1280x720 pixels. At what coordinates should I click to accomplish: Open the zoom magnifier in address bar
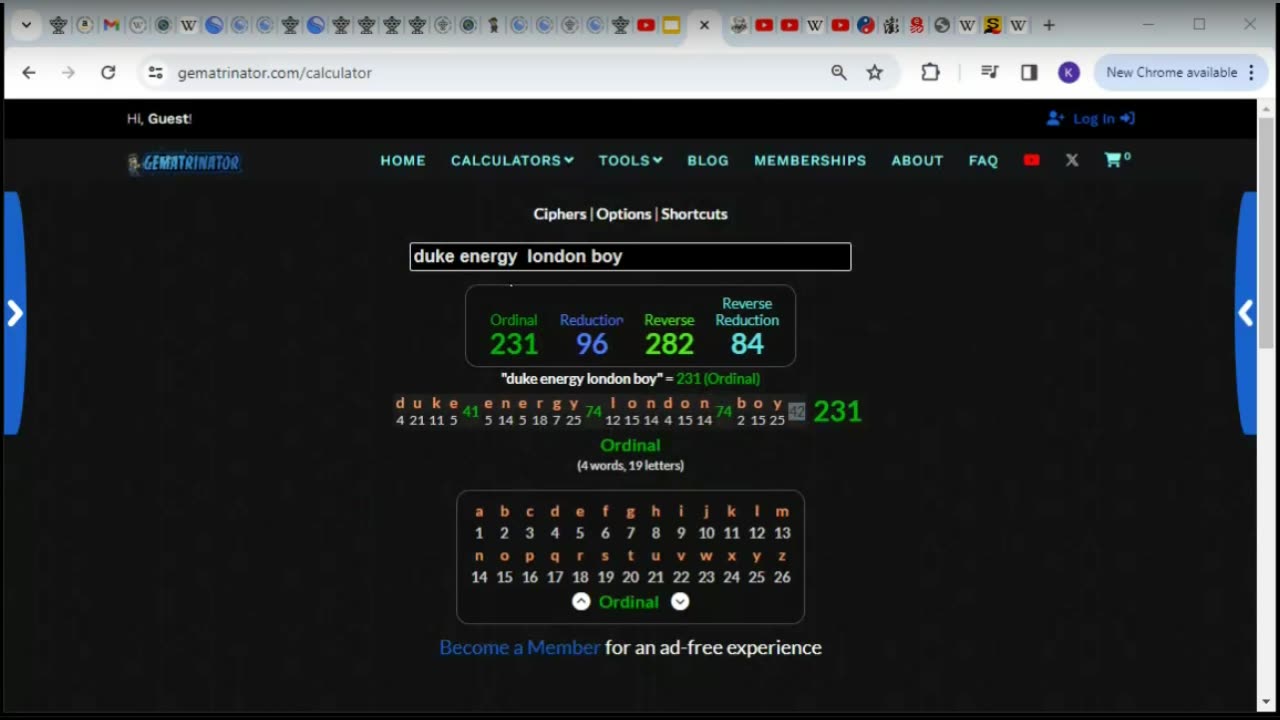pyautogui.click(x=839, y=72)
